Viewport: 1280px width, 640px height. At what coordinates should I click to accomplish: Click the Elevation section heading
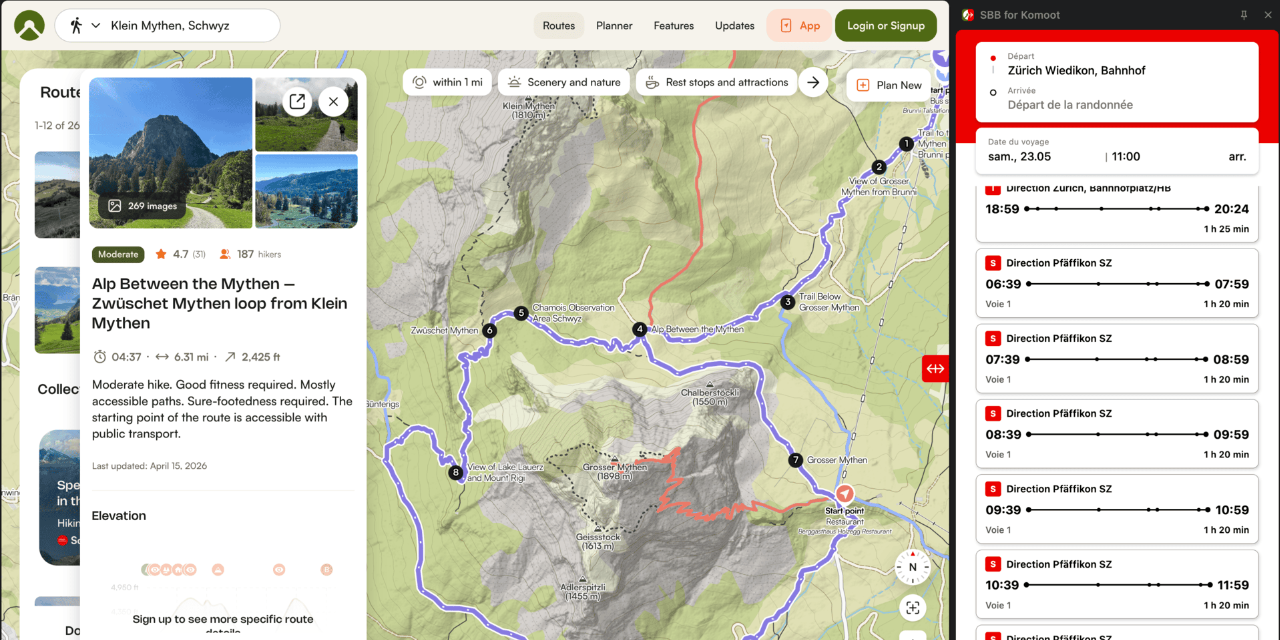click(119, 516)
